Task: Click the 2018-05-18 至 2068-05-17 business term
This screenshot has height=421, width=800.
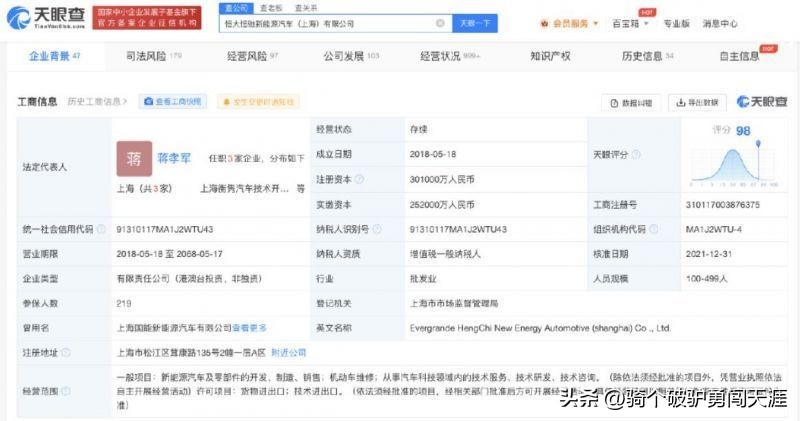Action: 169,254
